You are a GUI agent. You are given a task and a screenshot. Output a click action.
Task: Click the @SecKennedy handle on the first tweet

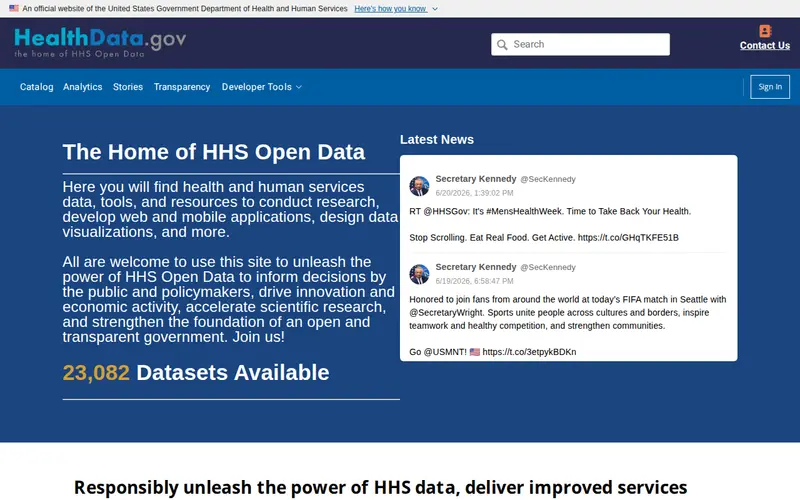coord(548,179)
